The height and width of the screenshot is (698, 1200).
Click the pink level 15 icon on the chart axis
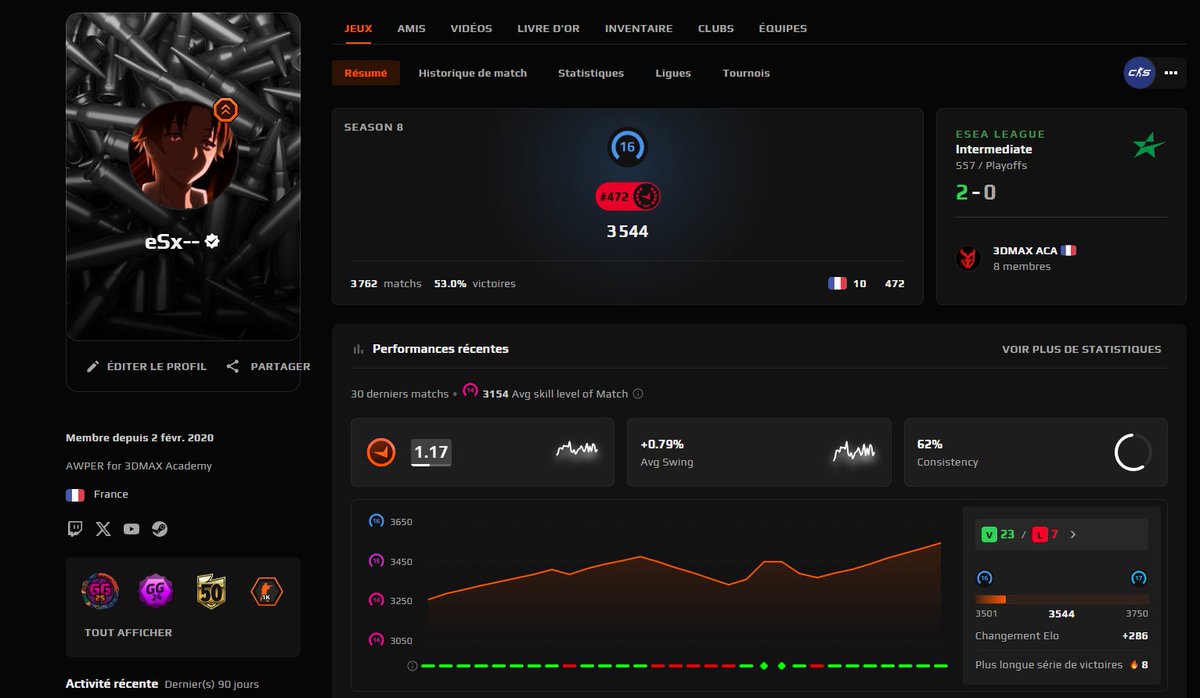pos(376,561)
